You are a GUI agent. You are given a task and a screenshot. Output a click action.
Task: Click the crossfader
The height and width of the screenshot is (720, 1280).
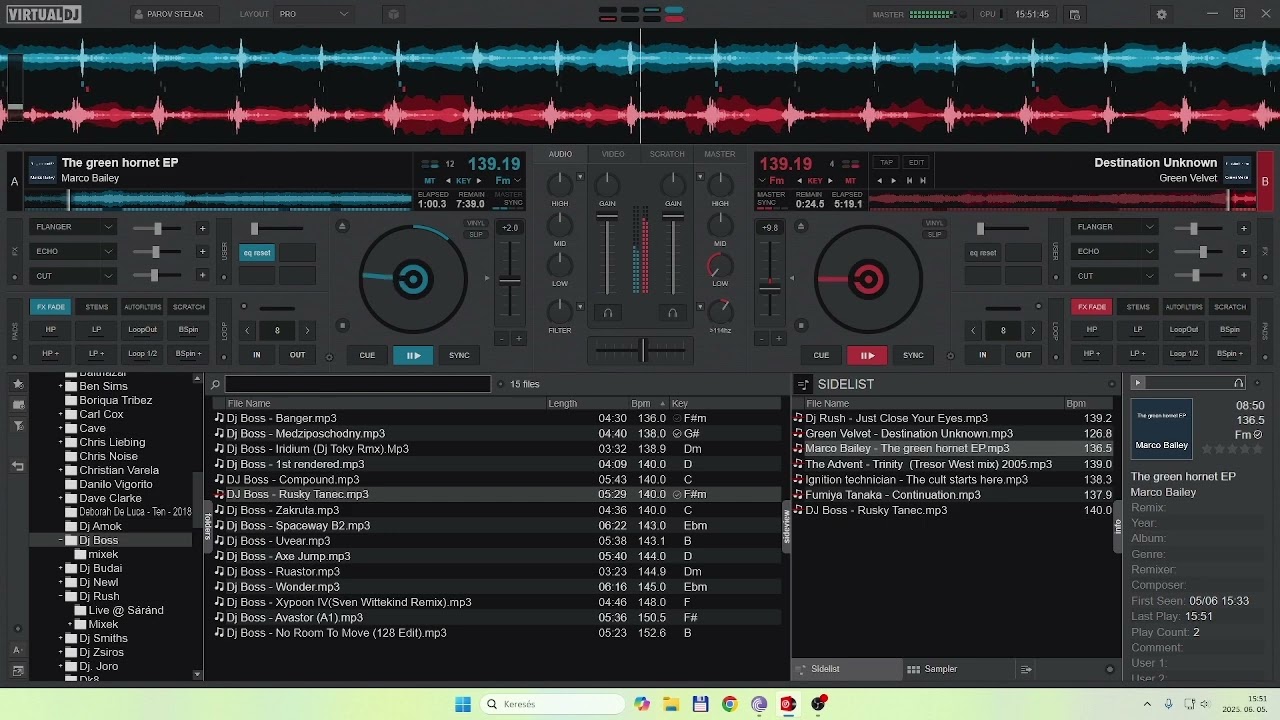(x=640, y=349)
